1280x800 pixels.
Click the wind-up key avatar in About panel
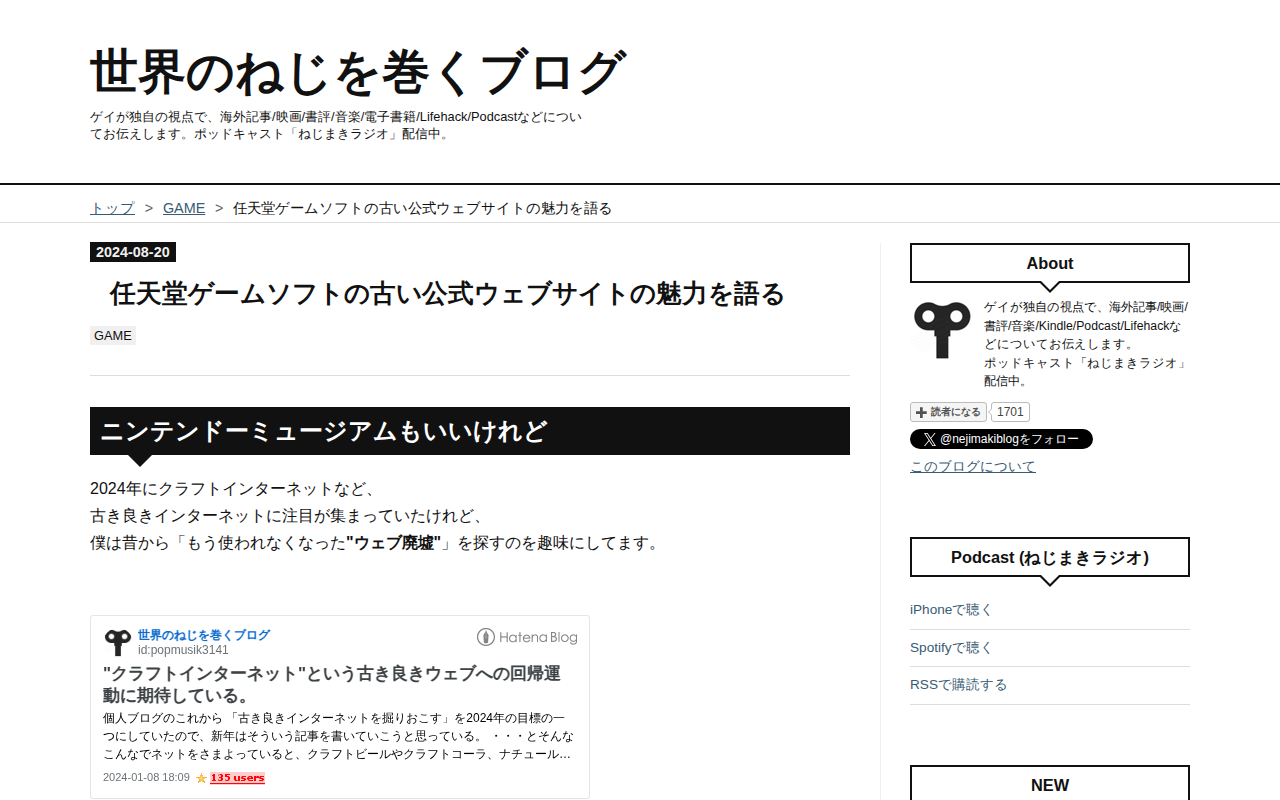[942, 329]
